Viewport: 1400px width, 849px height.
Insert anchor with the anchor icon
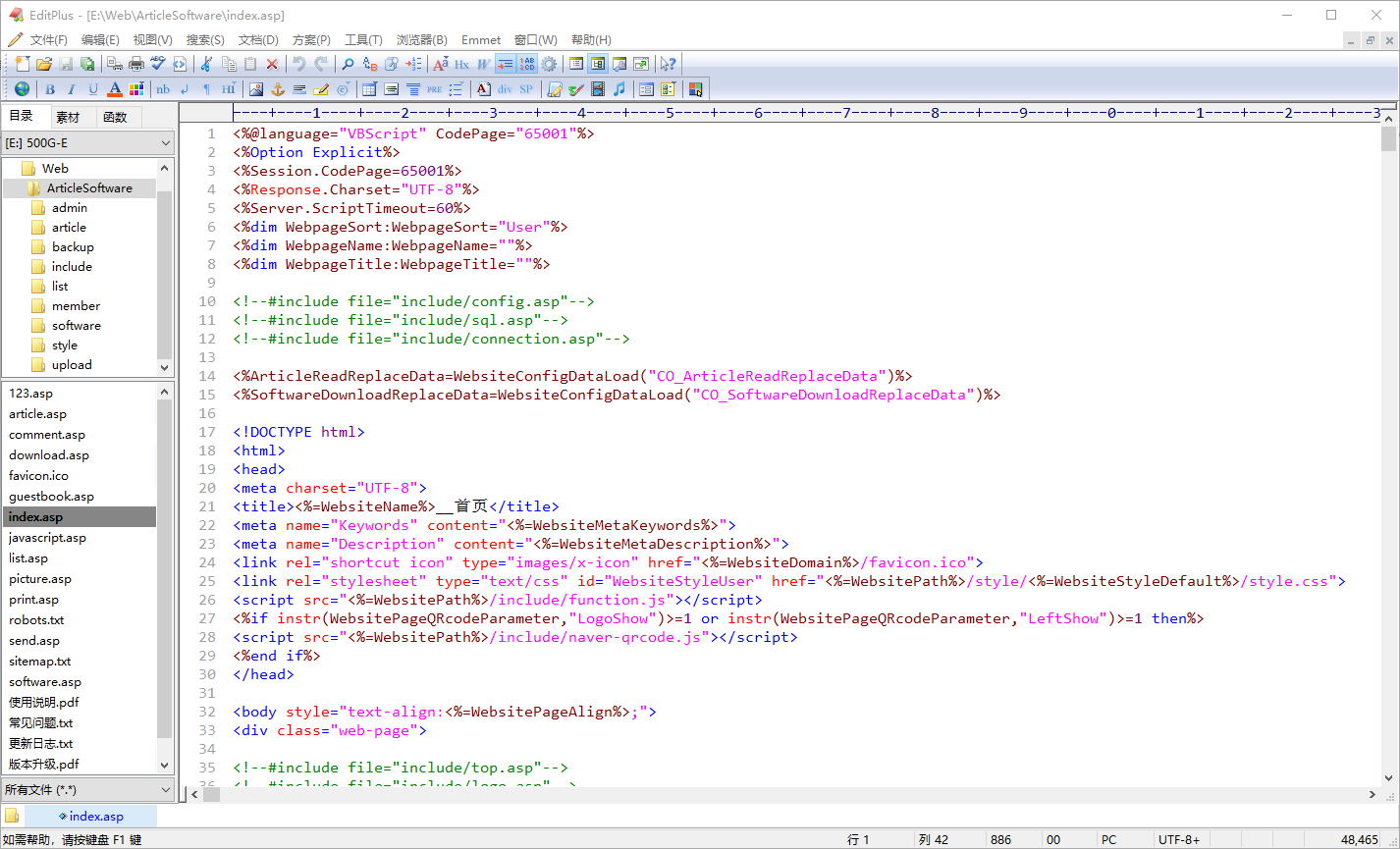pos(278,89)
